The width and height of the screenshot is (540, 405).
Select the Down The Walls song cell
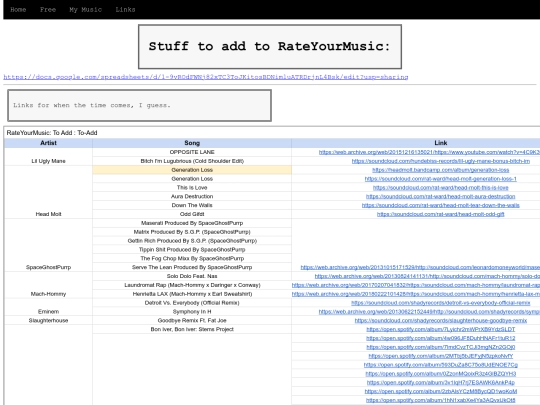pos(192,205)
